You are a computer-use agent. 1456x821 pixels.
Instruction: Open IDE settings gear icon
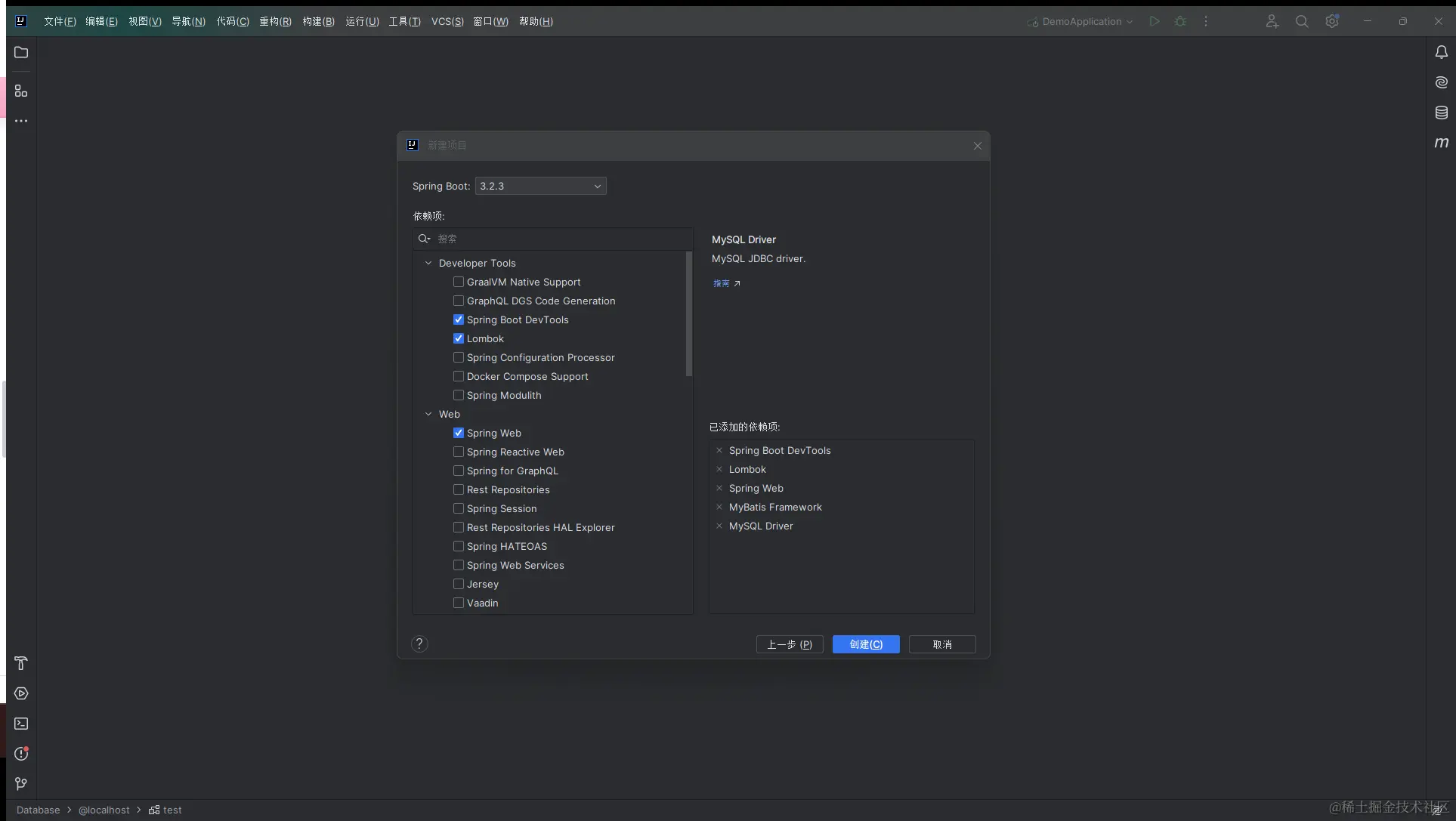[1332, 21]
